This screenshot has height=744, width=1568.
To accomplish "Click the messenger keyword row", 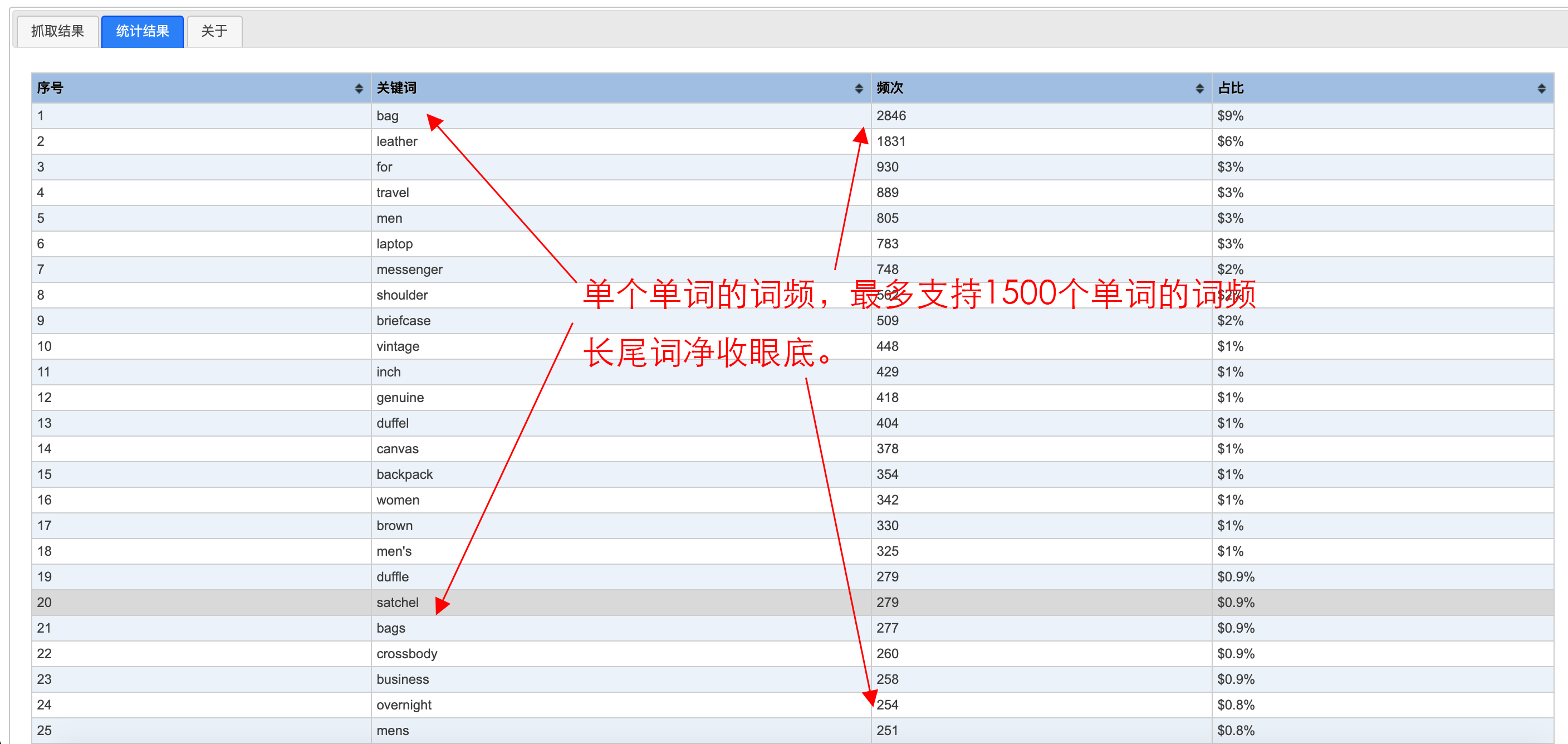I will pyautogui.click(x=409, y=269).
